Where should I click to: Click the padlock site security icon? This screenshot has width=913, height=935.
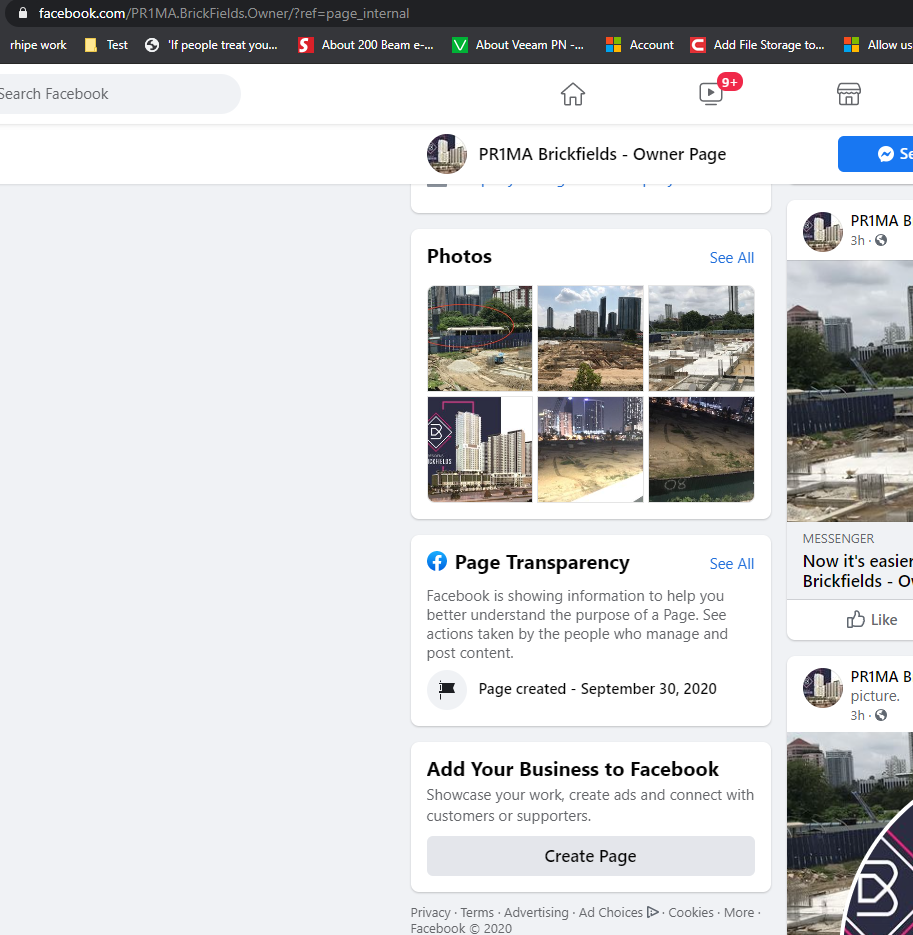pyautogui.click(x=23, y=13)
